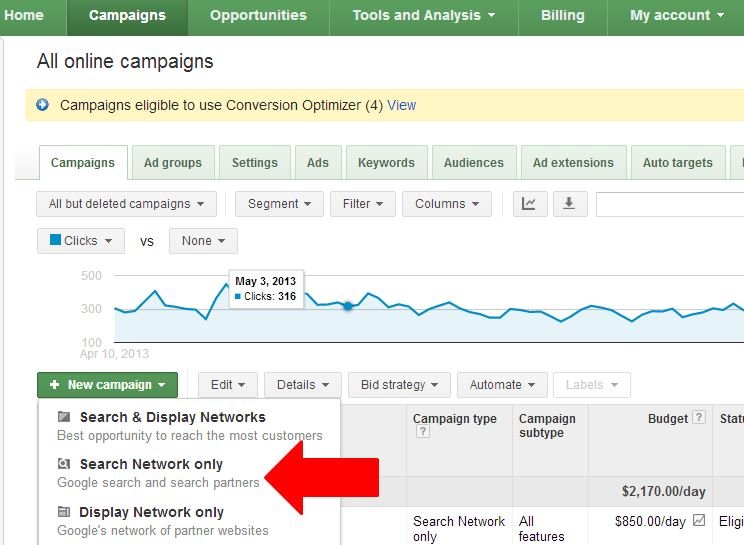Screen dimensions: 744x545
Task: Click the download report arrow icon
Action: [569, 204]
